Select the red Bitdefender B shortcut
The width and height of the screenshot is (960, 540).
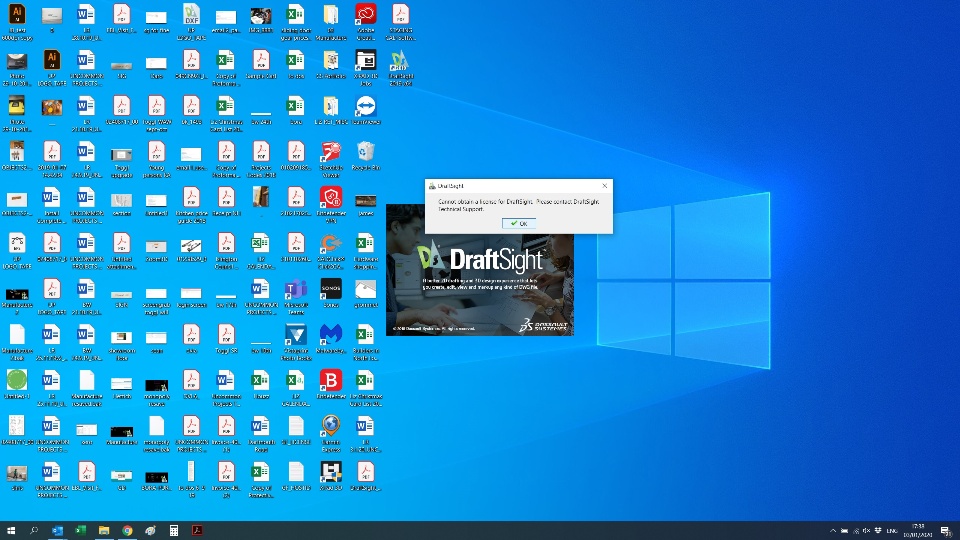[x=331, y=384]
